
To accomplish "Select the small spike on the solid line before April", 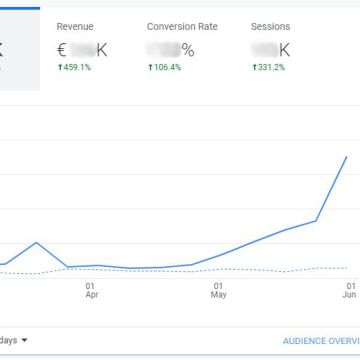I will point(36,243).
